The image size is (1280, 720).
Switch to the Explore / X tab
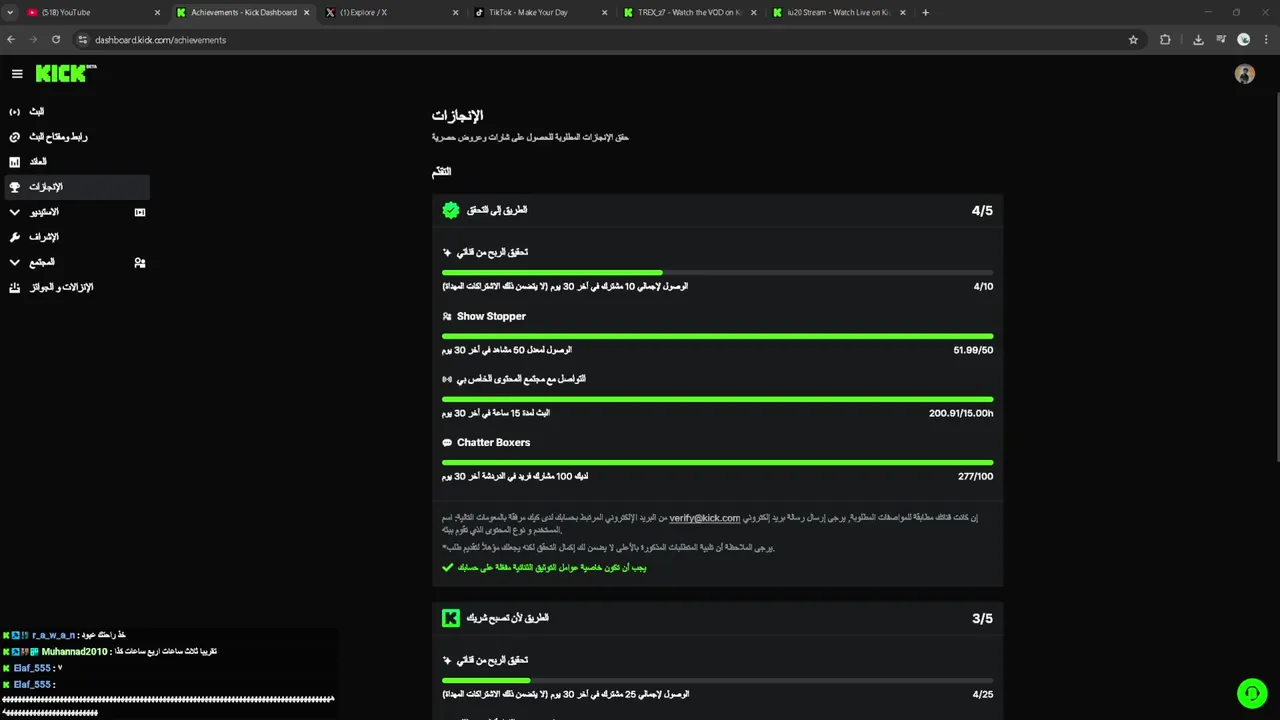[368, 13]
